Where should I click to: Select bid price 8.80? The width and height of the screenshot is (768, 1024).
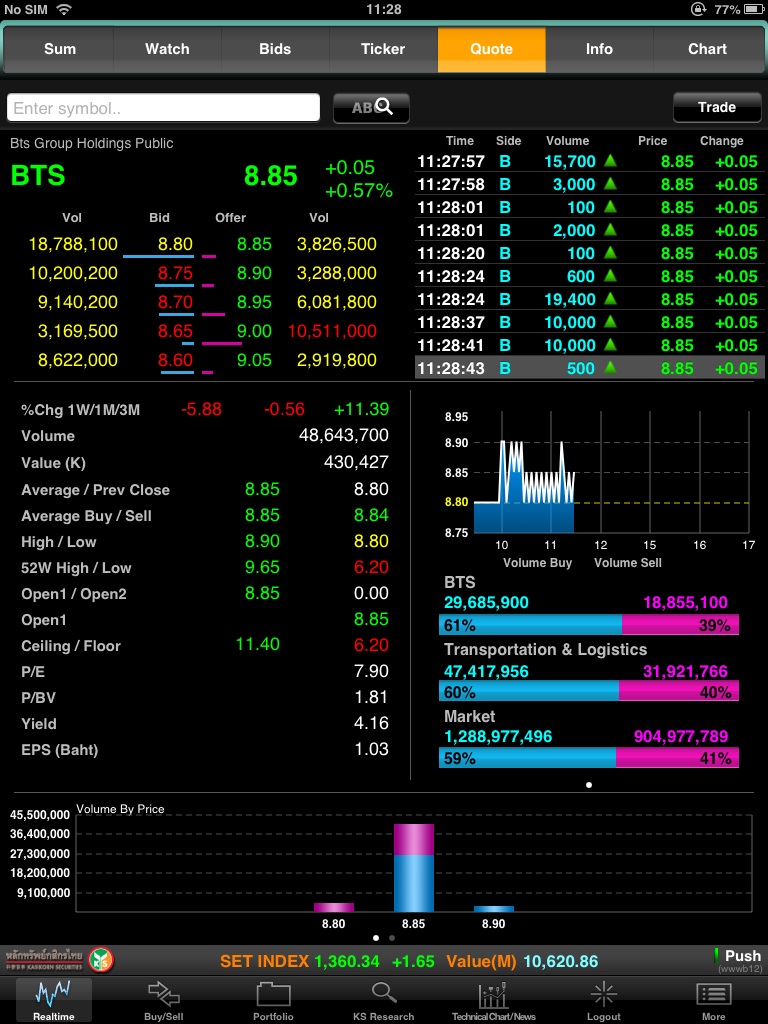pyautogui.click(x=175, y=244)
